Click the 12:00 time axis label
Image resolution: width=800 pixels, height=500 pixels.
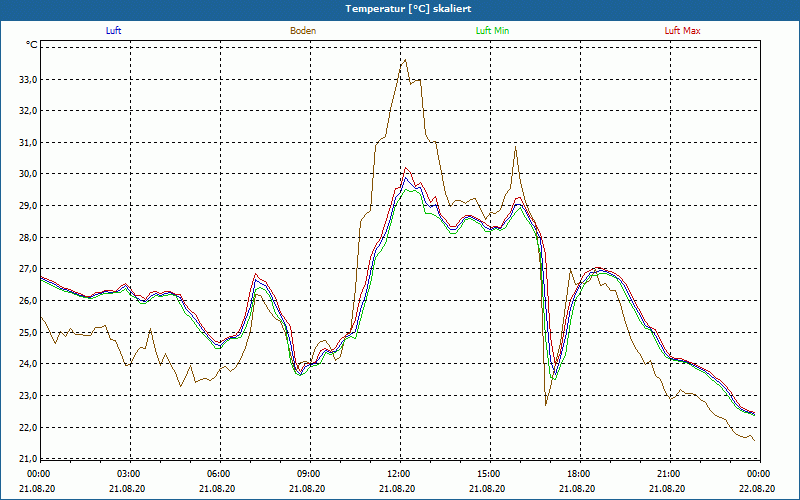pyautogui.click(x=400, y=474)
